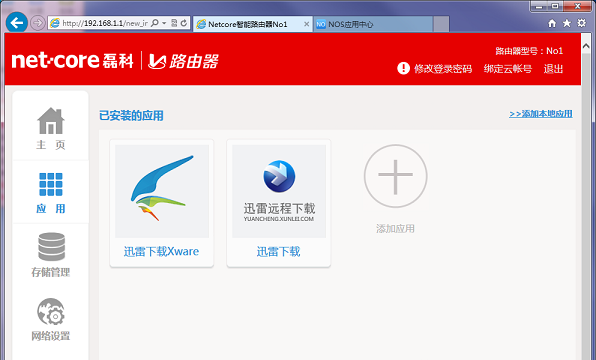Open the address bar dropdown arrow
The width and height of the screenshot is (596, 360).
(164, 23)
